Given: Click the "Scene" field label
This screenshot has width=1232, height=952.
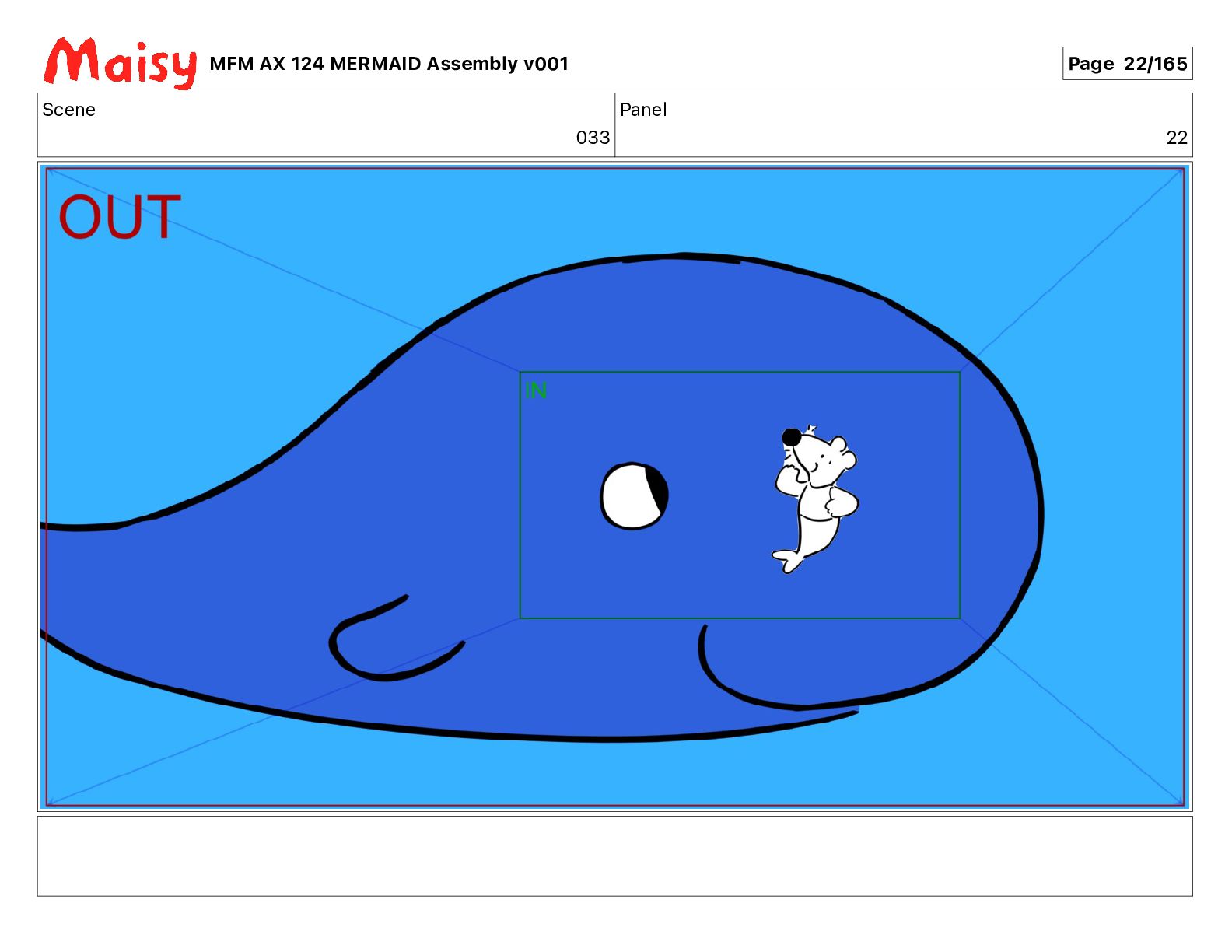Looking at the screenshot, I should [68, 110].
